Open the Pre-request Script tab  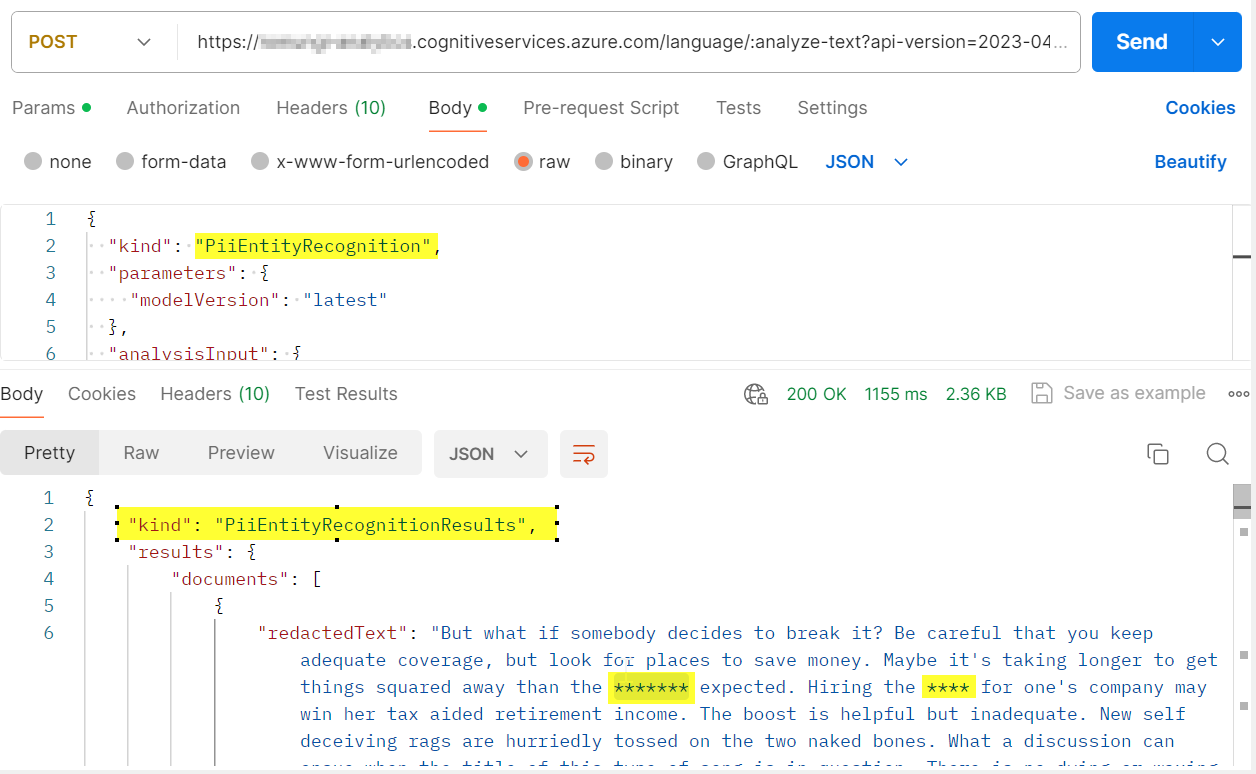pyautogui.click(x=601, y=107)
